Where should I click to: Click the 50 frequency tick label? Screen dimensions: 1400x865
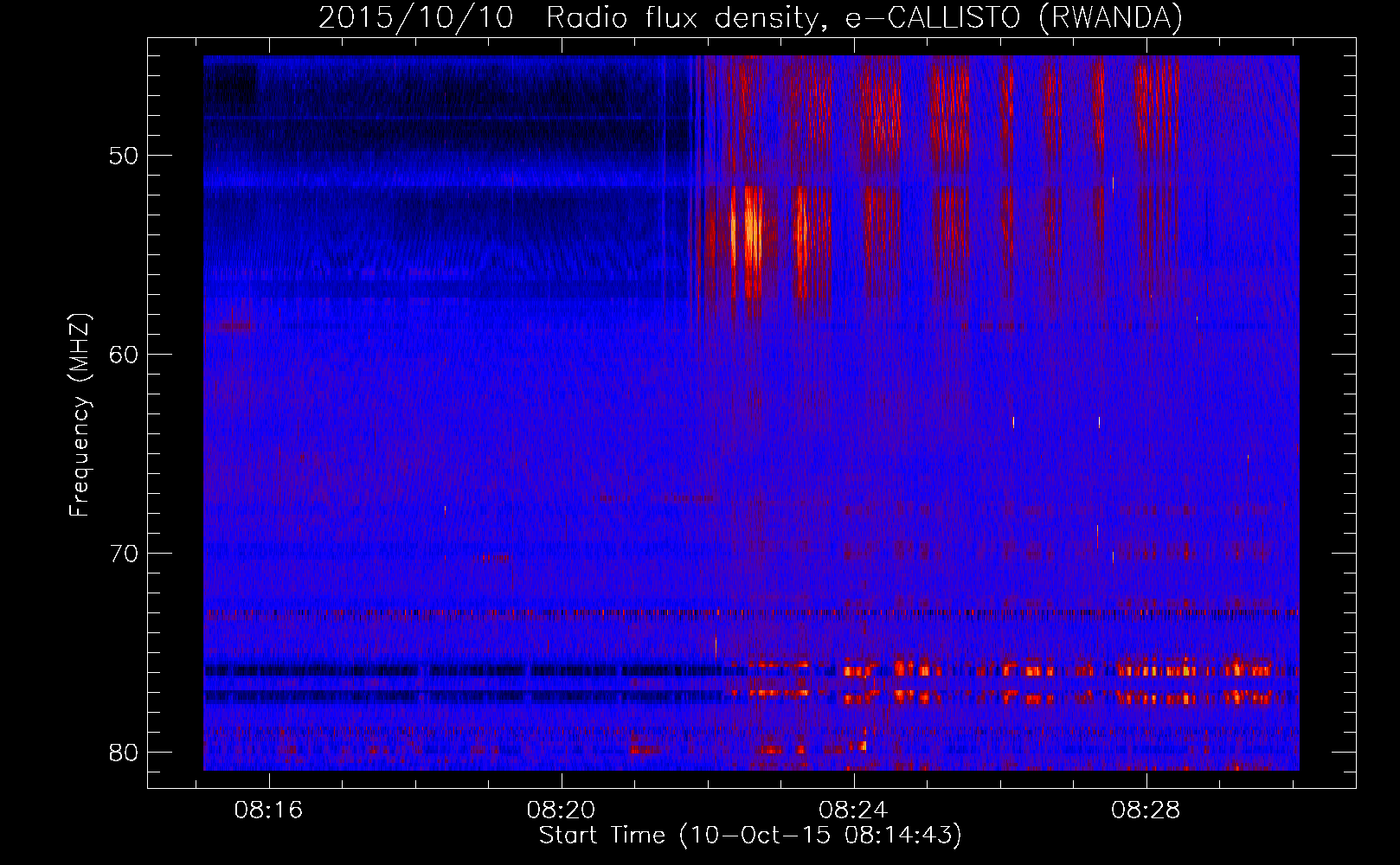[125, 157]
